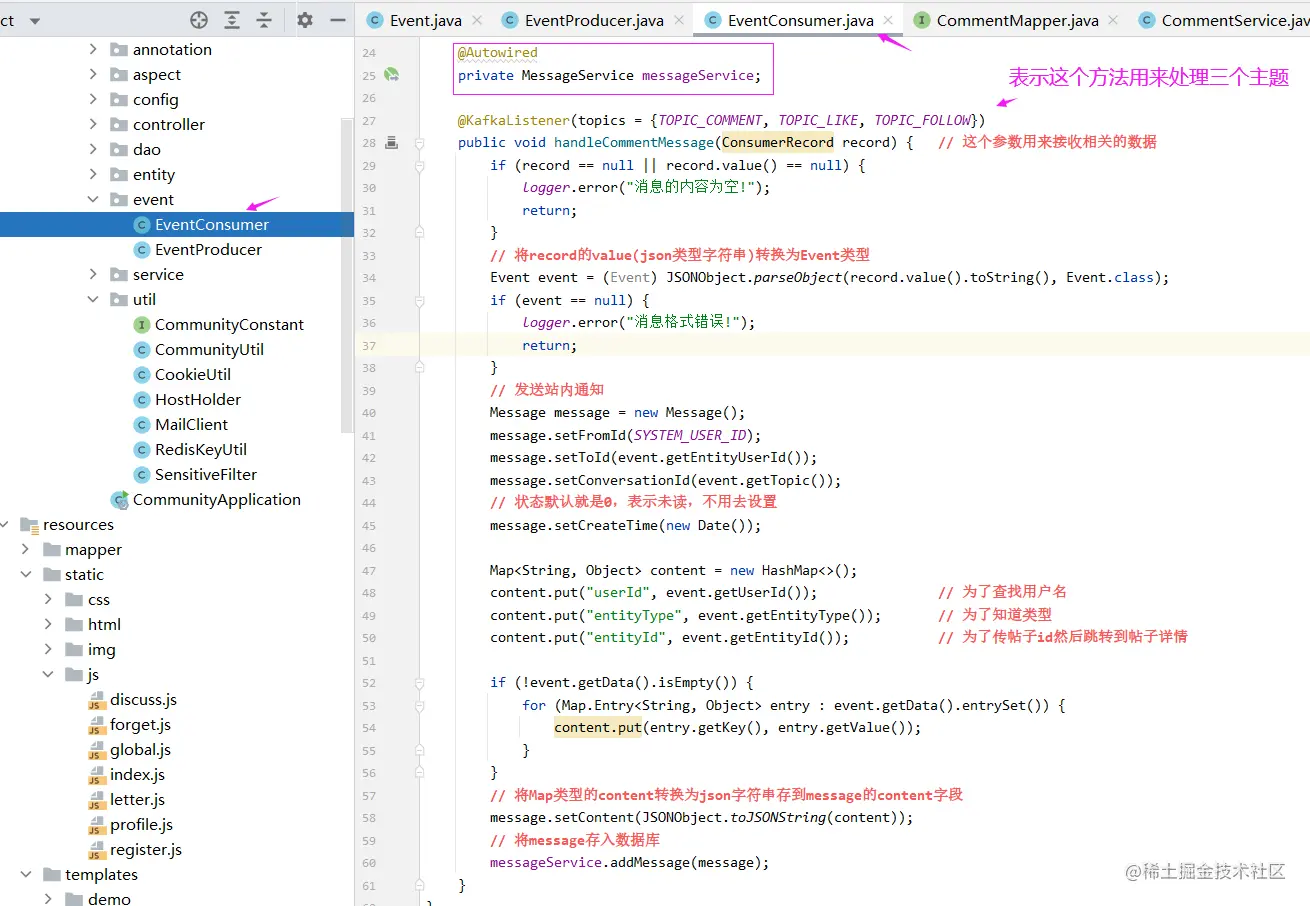The width and height of the screenshot is (1310, 906).
Task: Collapse the templates folder
Action: 25,874
